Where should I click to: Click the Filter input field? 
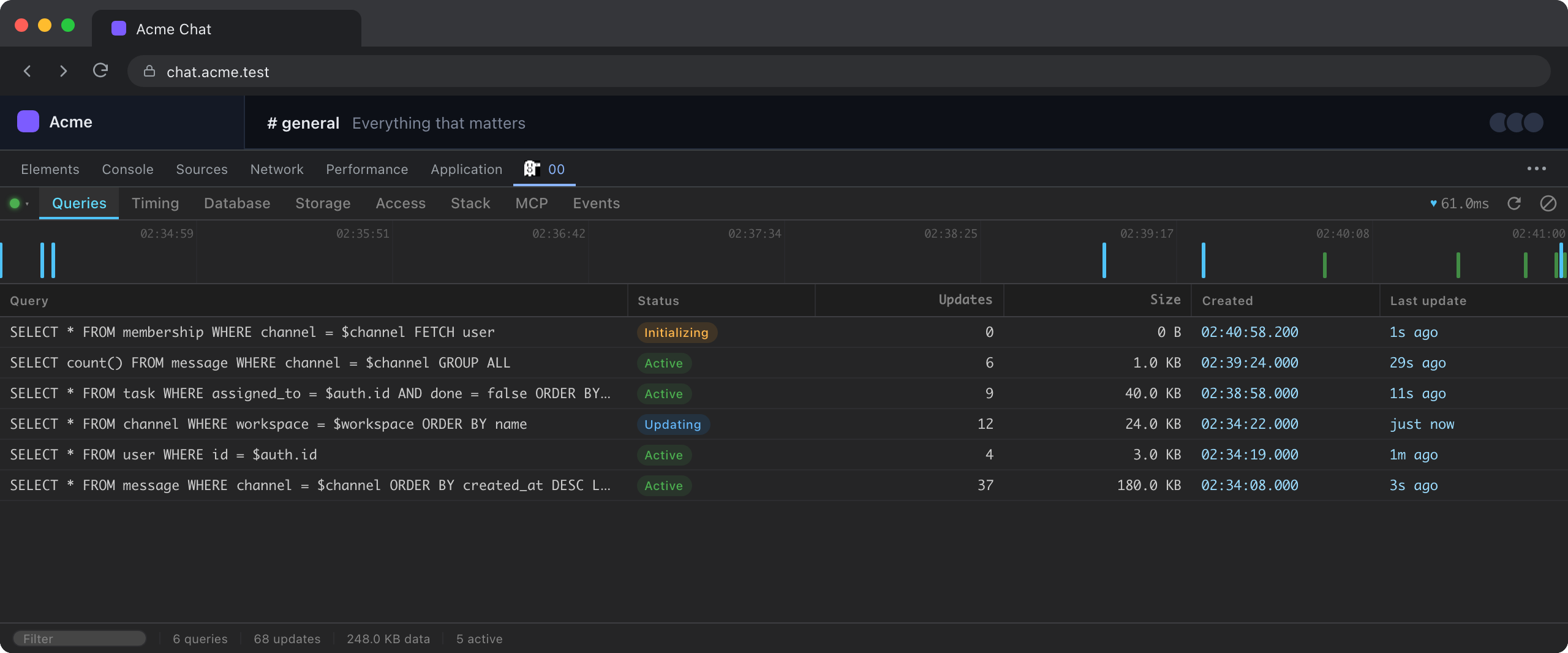80,638
